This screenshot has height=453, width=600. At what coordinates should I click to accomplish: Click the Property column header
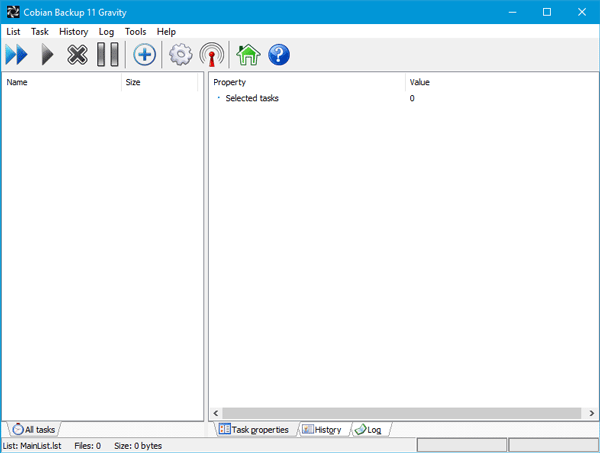tap(307, 82)
